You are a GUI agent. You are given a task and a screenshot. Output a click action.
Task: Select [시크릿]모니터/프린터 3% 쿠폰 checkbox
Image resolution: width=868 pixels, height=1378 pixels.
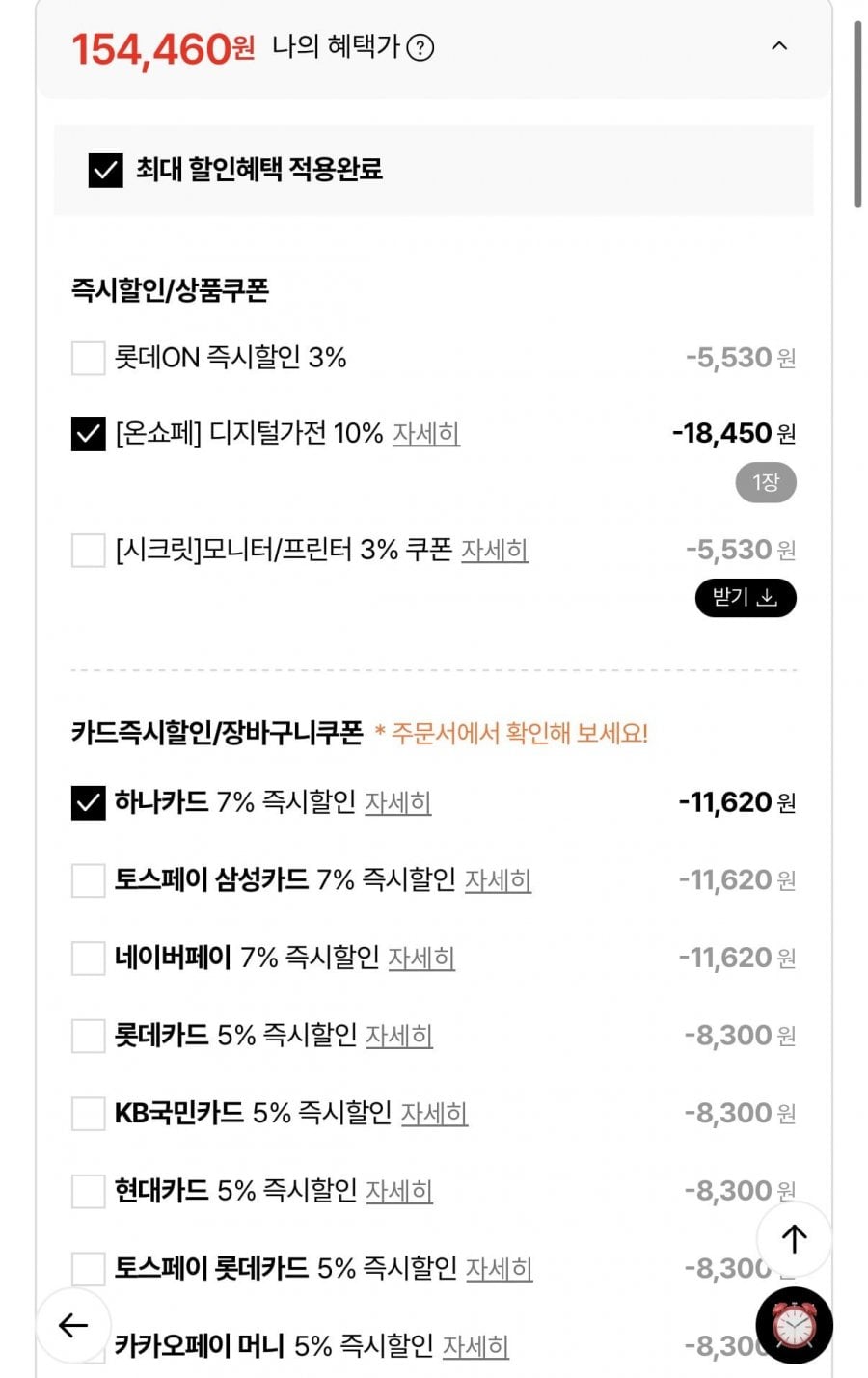point(88,551)
